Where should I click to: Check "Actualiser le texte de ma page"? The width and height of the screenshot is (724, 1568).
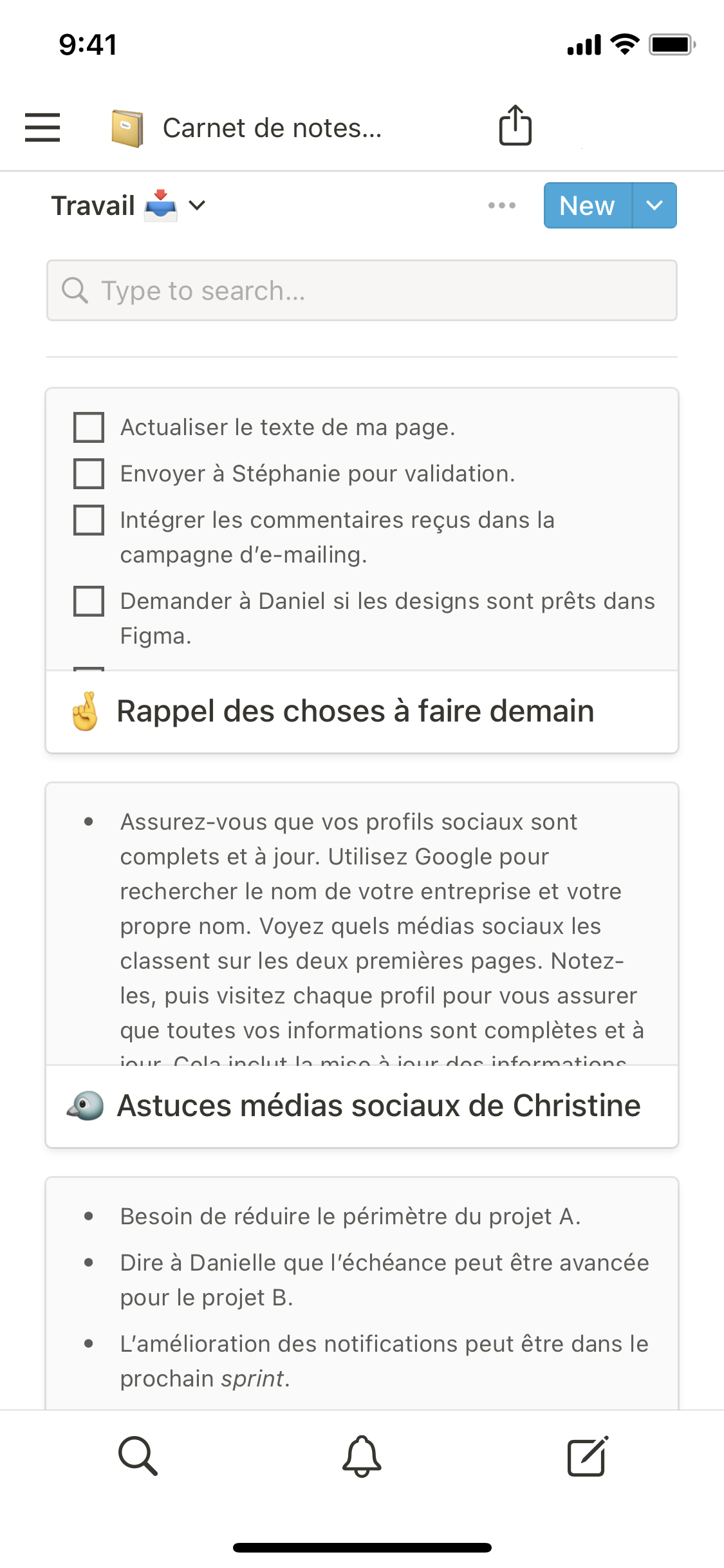[x=89, y=427]
